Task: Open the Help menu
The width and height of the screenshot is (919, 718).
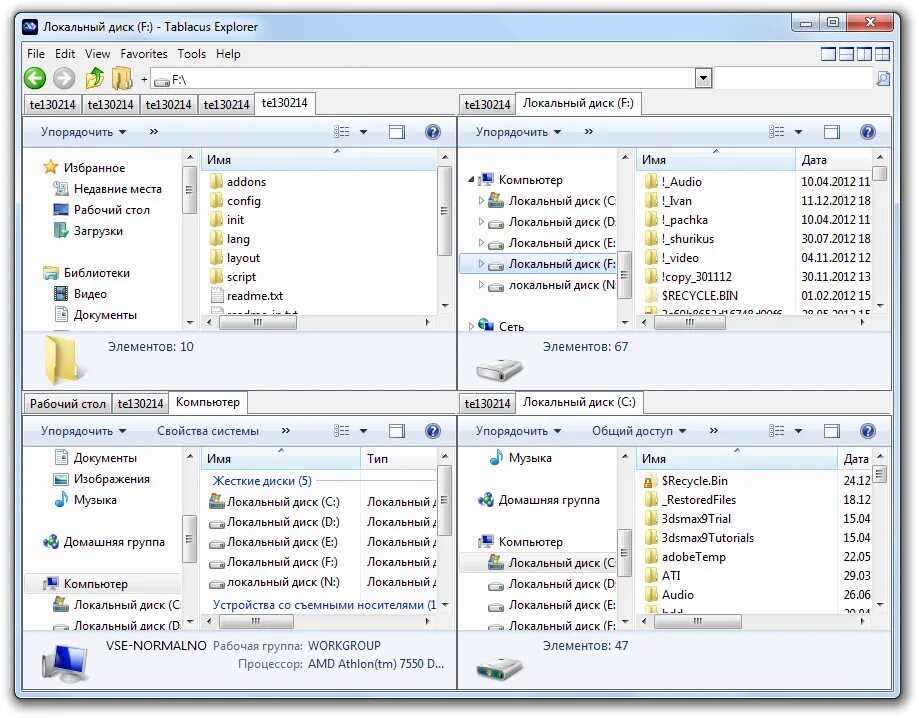Action: pyautogui.click(x=228, y=54)
